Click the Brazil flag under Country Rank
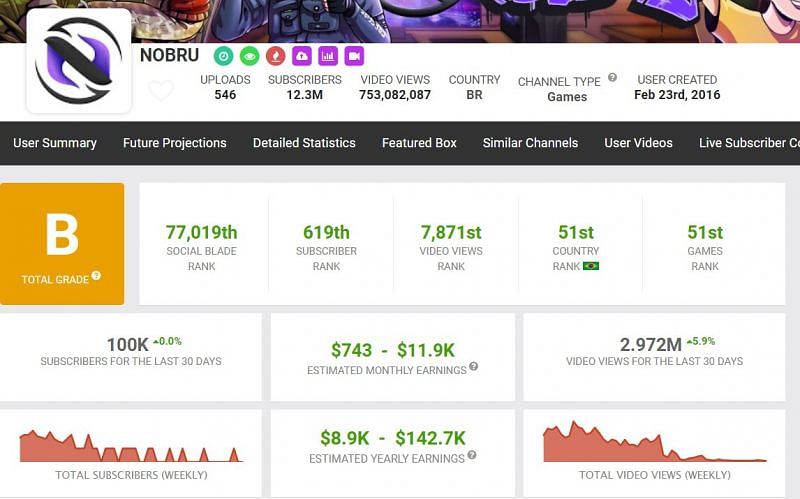 click(591, 266)
